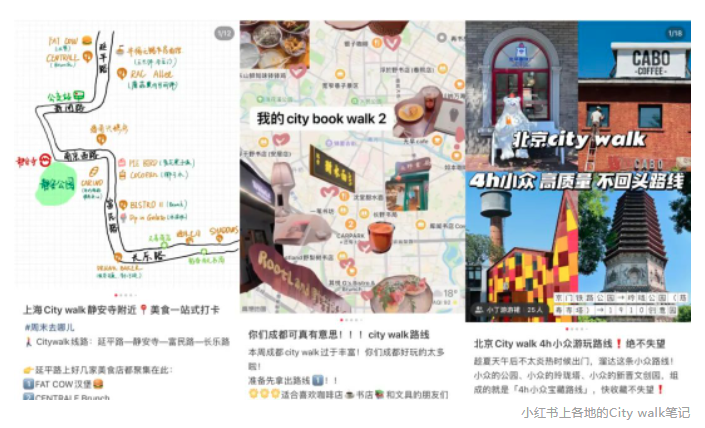Open the #周末去哪儿 hashtag

click(49, 327)
